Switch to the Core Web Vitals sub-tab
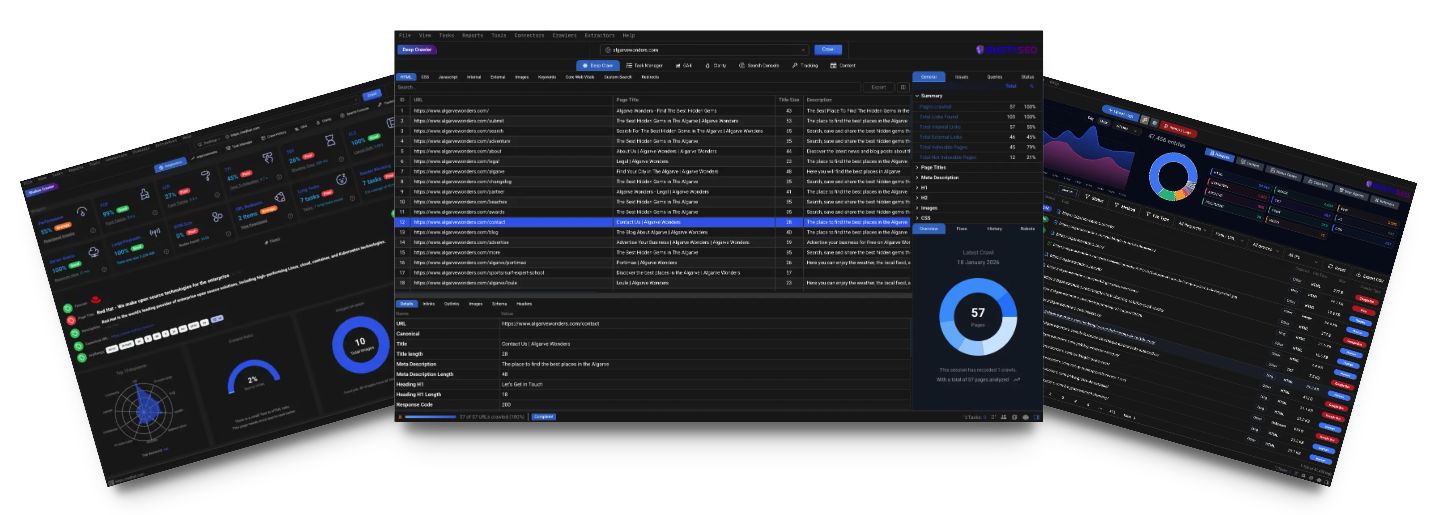The image size is (1432, 515). [579, 76]
